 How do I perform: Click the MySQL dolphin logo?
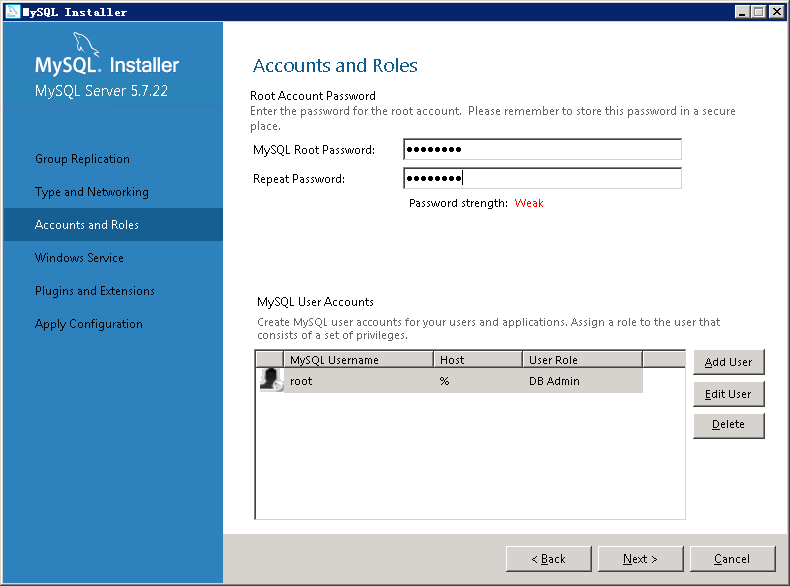tap(86, 43)
